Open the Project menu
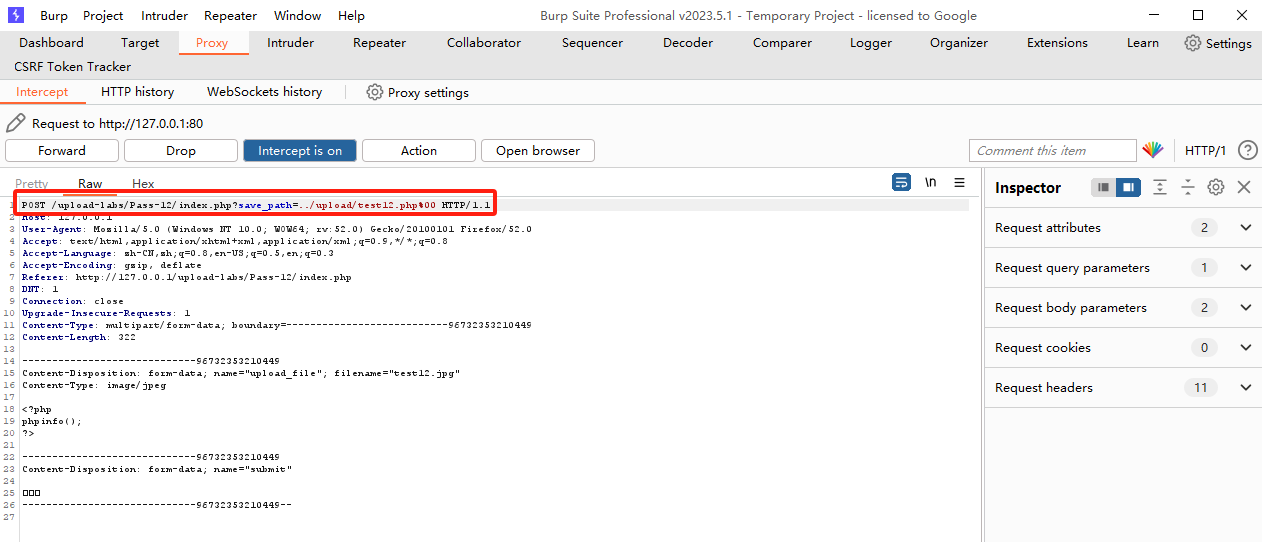The width and height of the screenshot is (1262, 542). (x=103, y=15)
